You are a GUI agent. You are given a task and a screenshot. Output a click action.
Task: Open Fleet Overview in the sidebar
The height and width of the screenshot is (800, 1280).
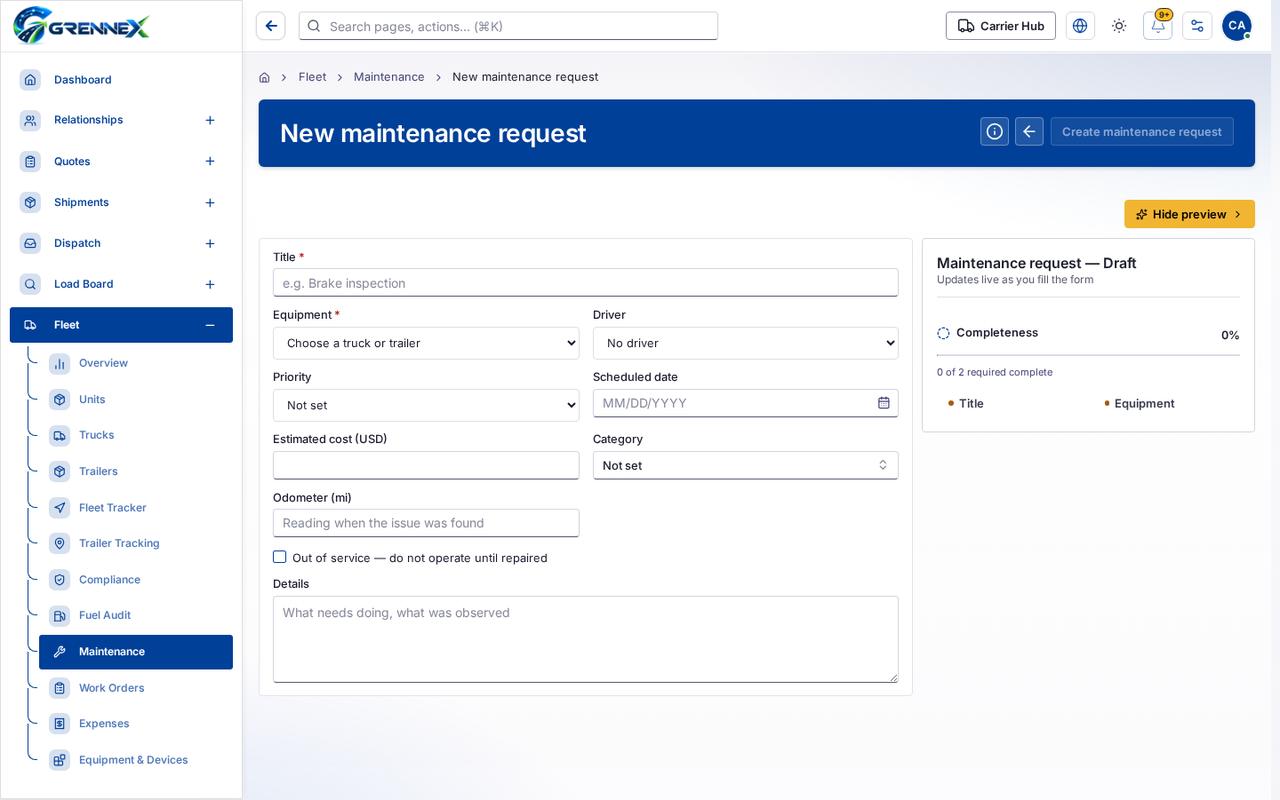(x=135, y=363)
